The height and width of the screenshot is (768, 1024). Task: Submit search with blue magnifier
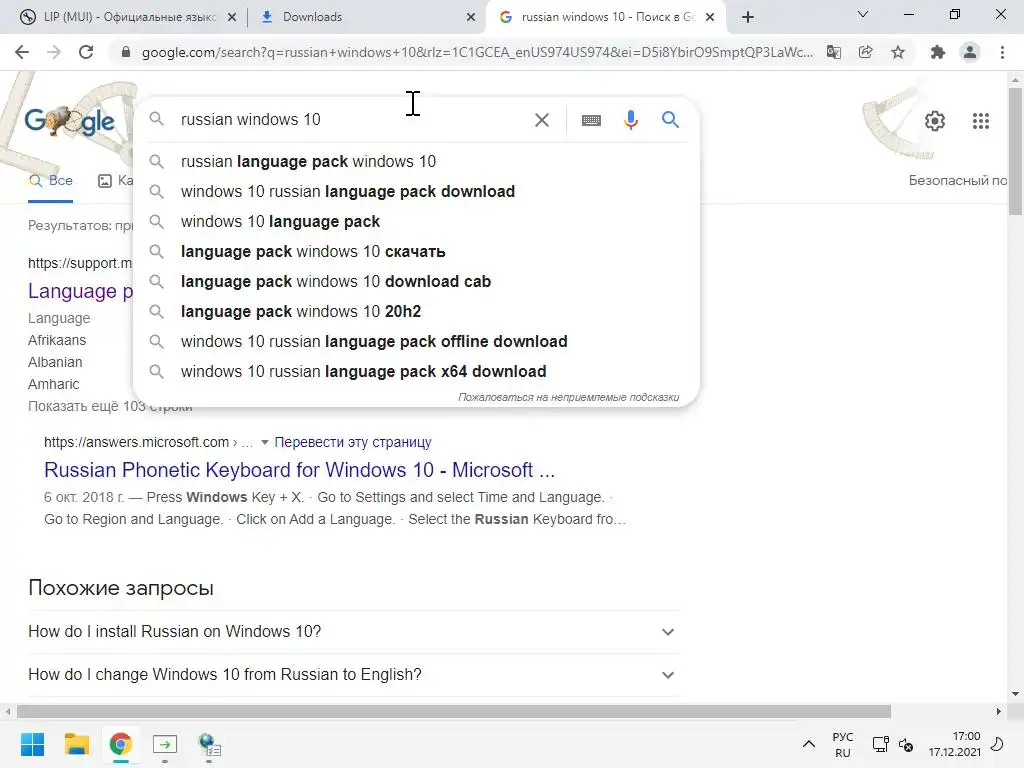[x=670, y=120]
